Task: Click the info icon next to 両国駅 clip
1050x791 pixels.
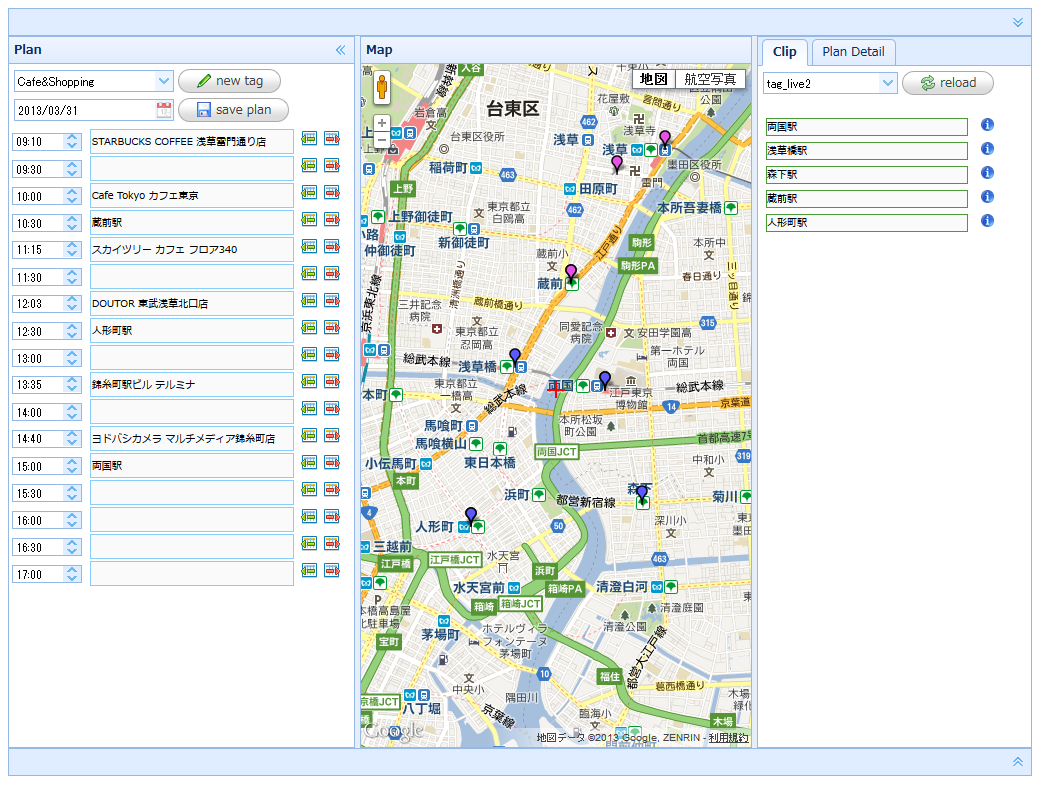Action: tap(987, 125)
